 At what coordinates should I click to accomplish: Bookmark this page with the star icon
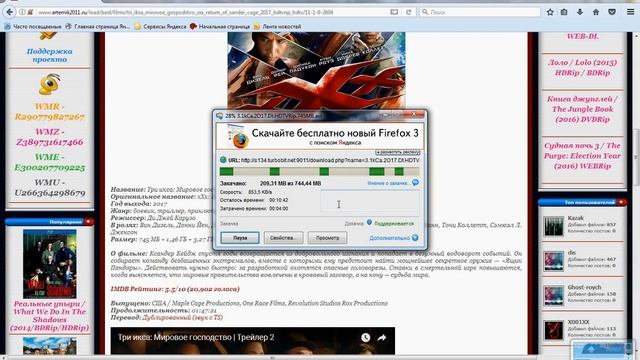tap(550, 12)
